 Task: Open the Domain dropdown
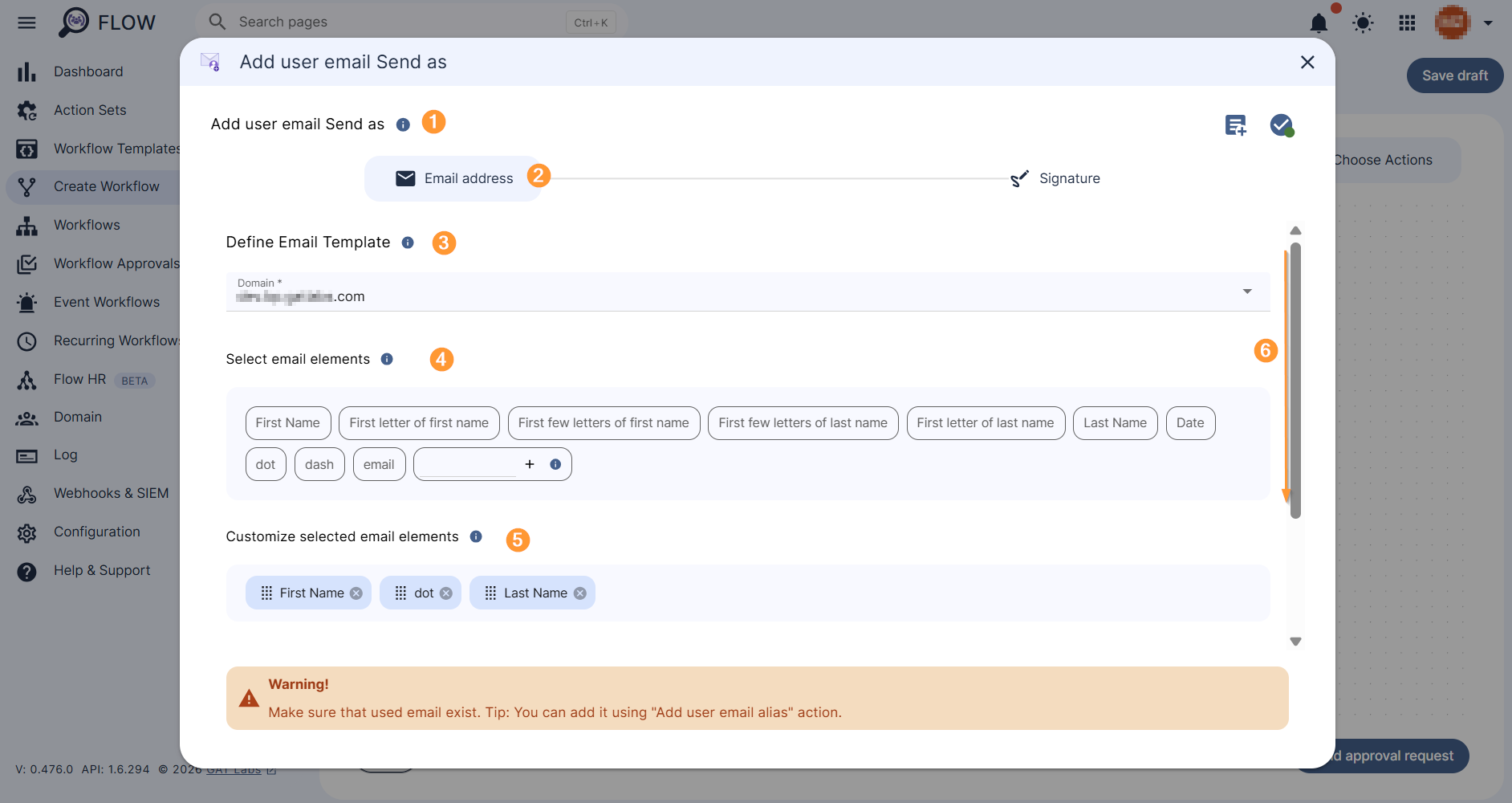(748, 291)
